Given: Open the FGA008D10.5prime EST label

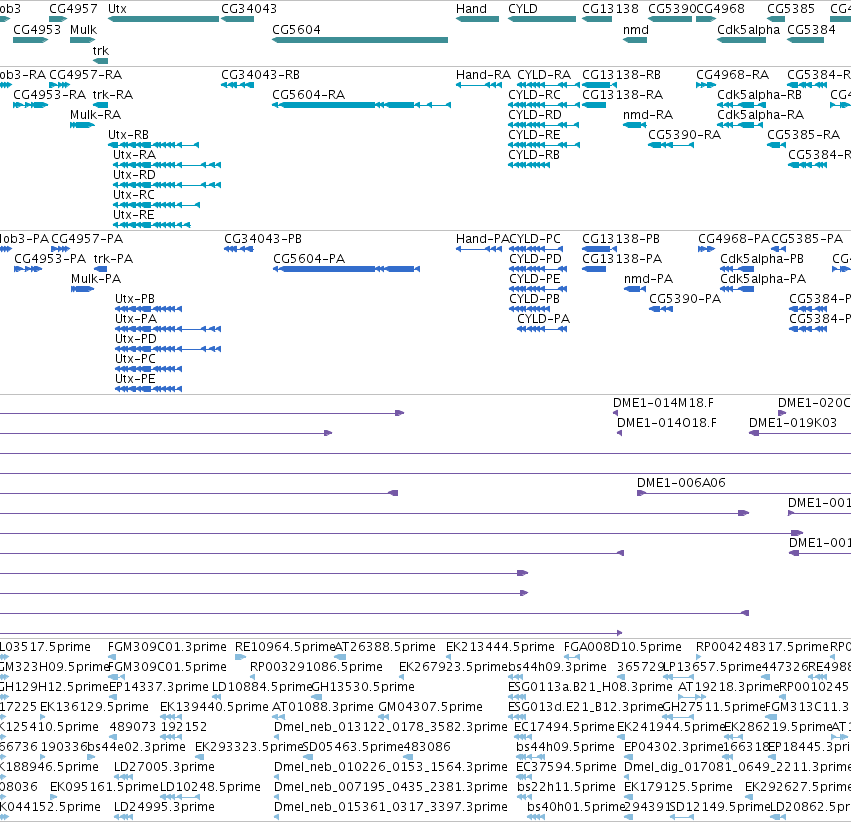Looking at the screenshot, I should (623, 647).
